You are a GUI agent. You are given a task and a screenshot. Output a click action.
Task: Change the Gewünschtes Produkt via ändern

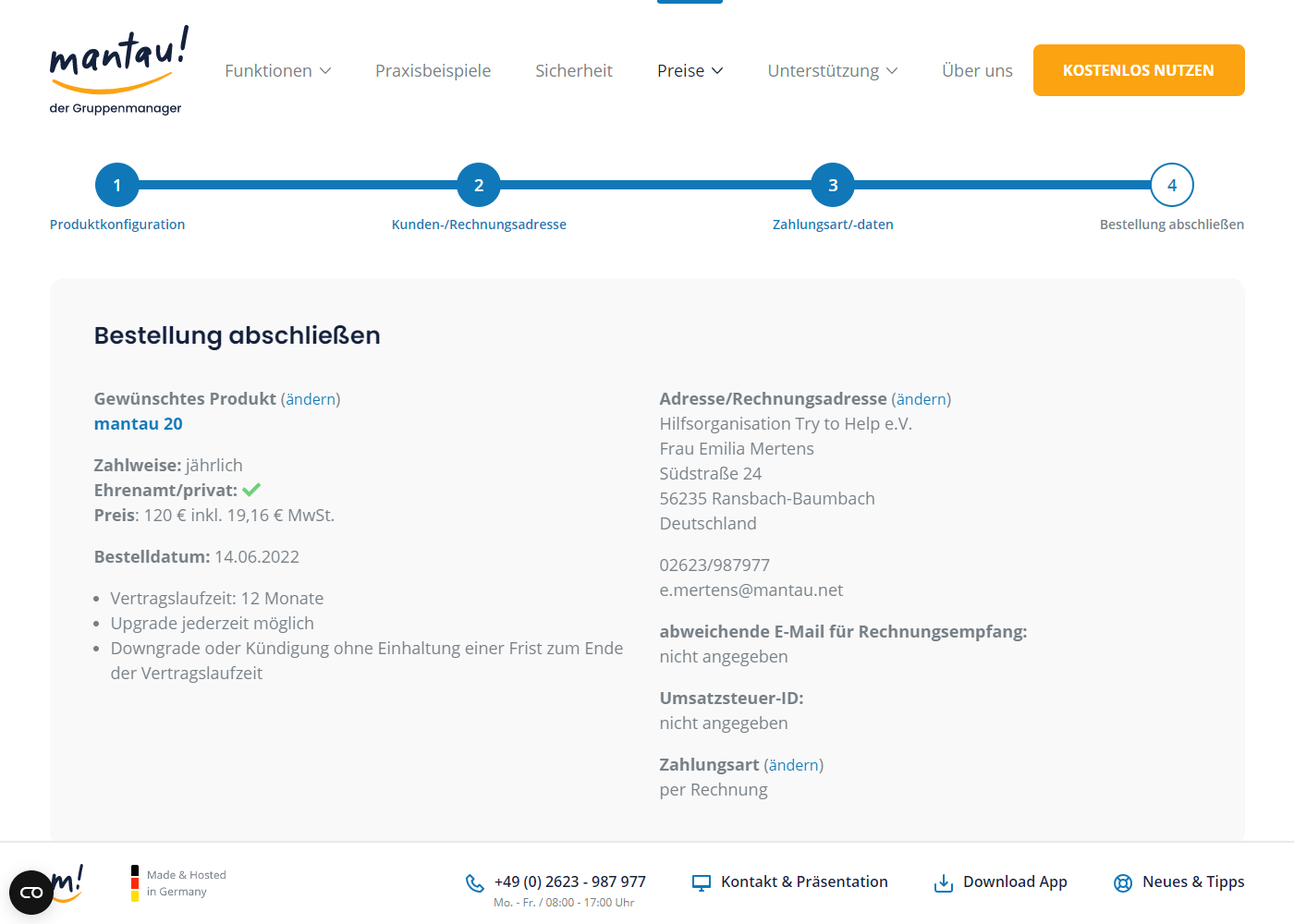click(x=311, y=399)
